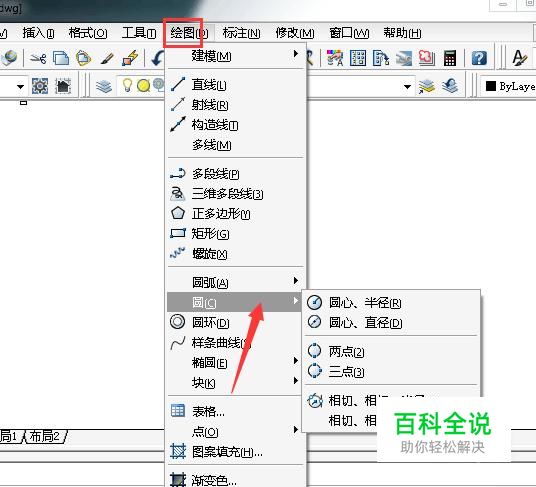Click the Layer Previous icon
536x487 pixels.
[450, 85]
